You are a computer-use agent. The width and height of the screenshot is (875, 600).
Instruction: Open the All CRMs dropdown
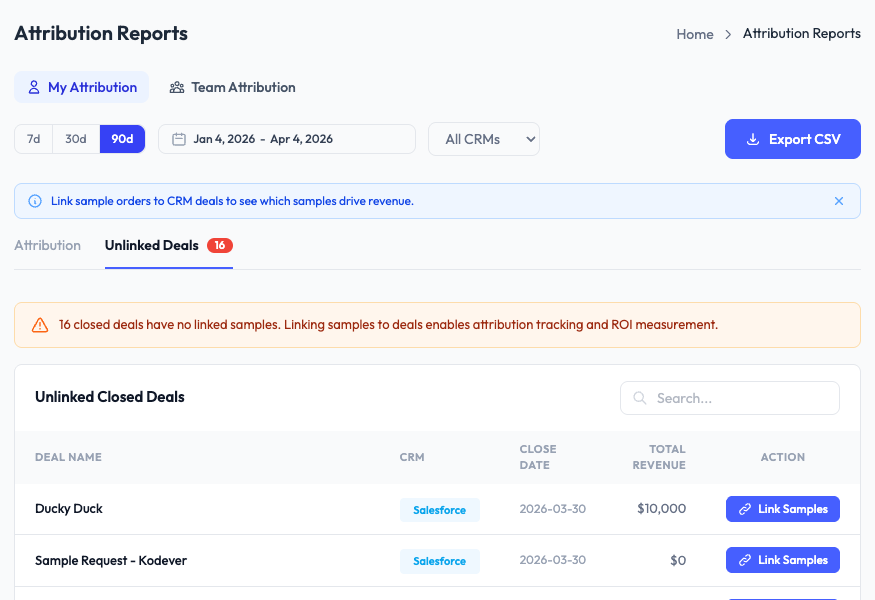click(484, 139)
